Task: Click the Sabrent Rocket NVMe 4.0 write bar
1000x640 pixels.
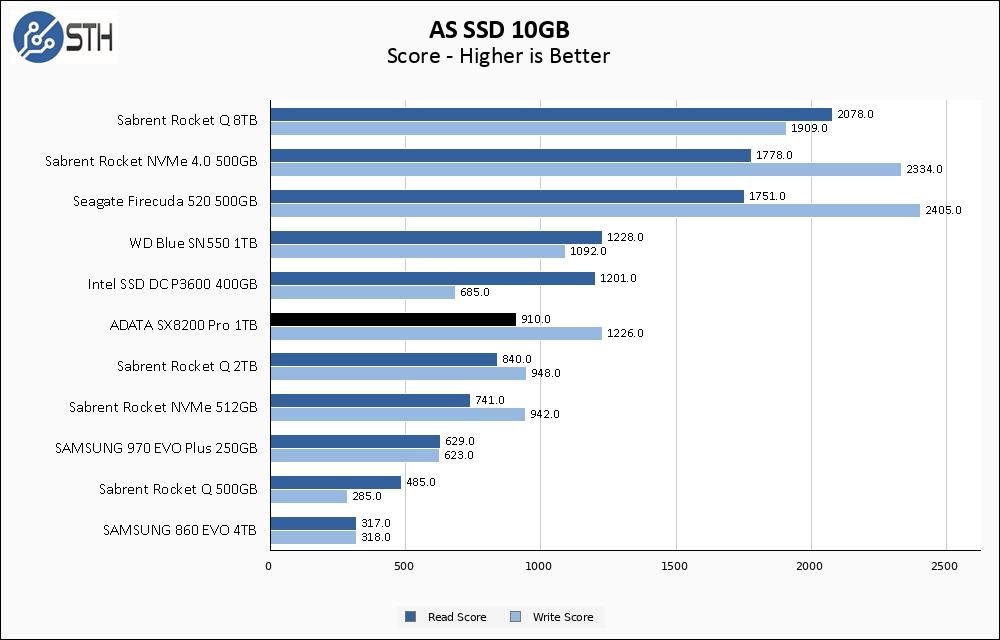Action: 586,170
